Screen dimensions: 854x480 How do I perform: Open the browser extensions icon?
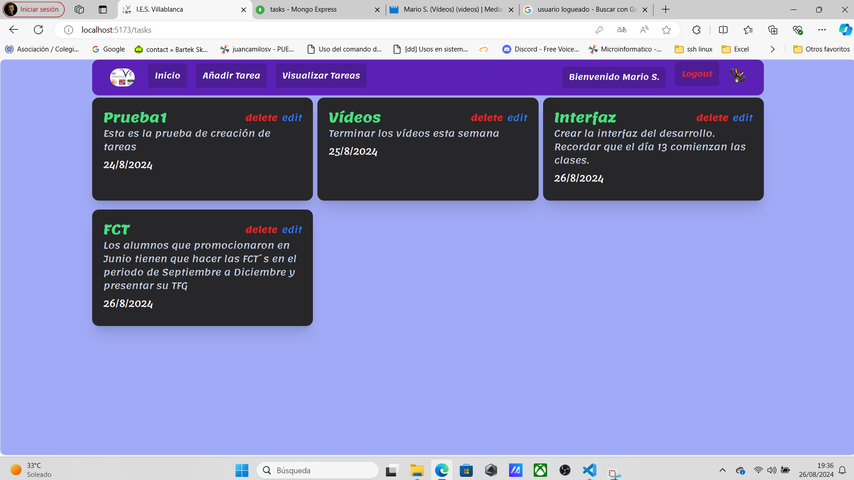pyautogui.click(x=696, y=30)
